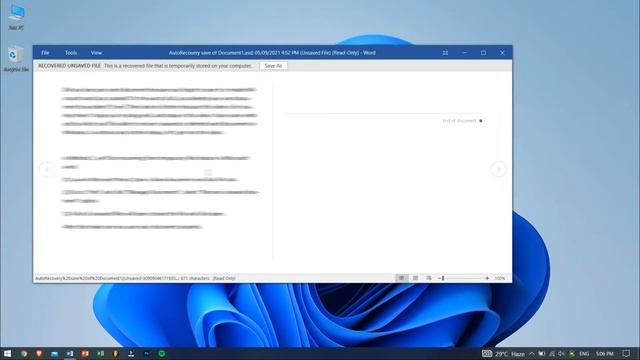This screenshot has height=360, width=640.
Task: Click the End of document marker
Action: pos(462,121)
